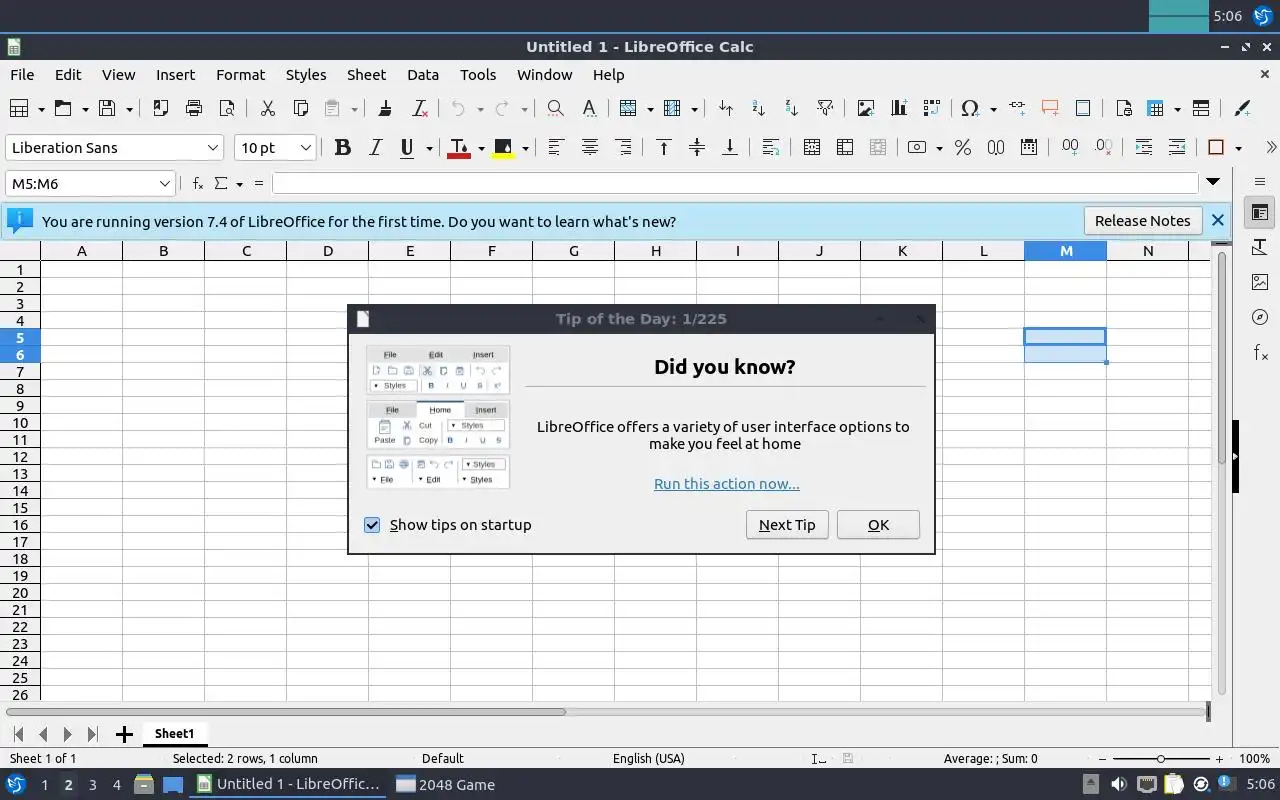
Task: Open the Font Color dropdown arrow
Action: click(x=481, y=148)
